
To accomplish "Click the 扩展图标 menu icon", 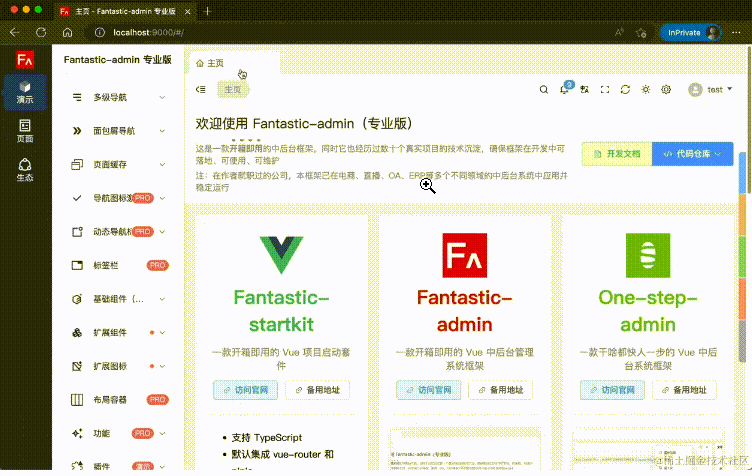I will (x=77, y=366).
